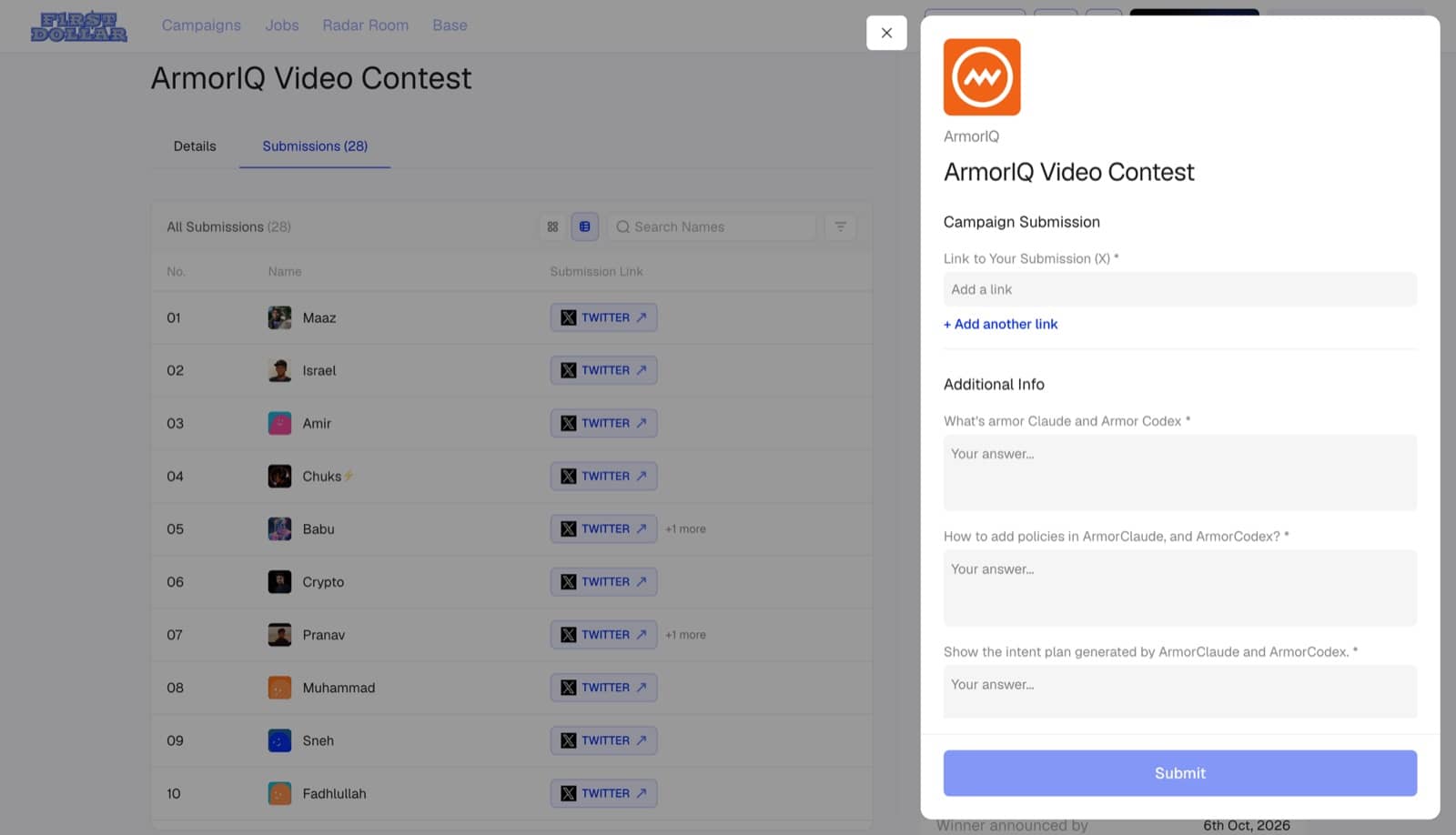Screen dimensions: 1456x835
Task: Expand '+1 more' links in Pranav's row
Action: tap(685, 635)
